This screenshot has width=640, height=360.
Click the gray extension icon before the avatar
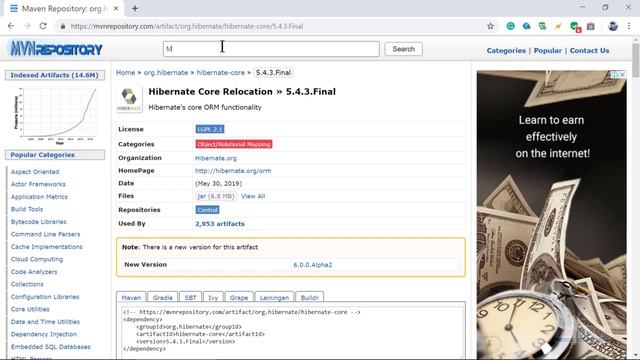point(591,26)
